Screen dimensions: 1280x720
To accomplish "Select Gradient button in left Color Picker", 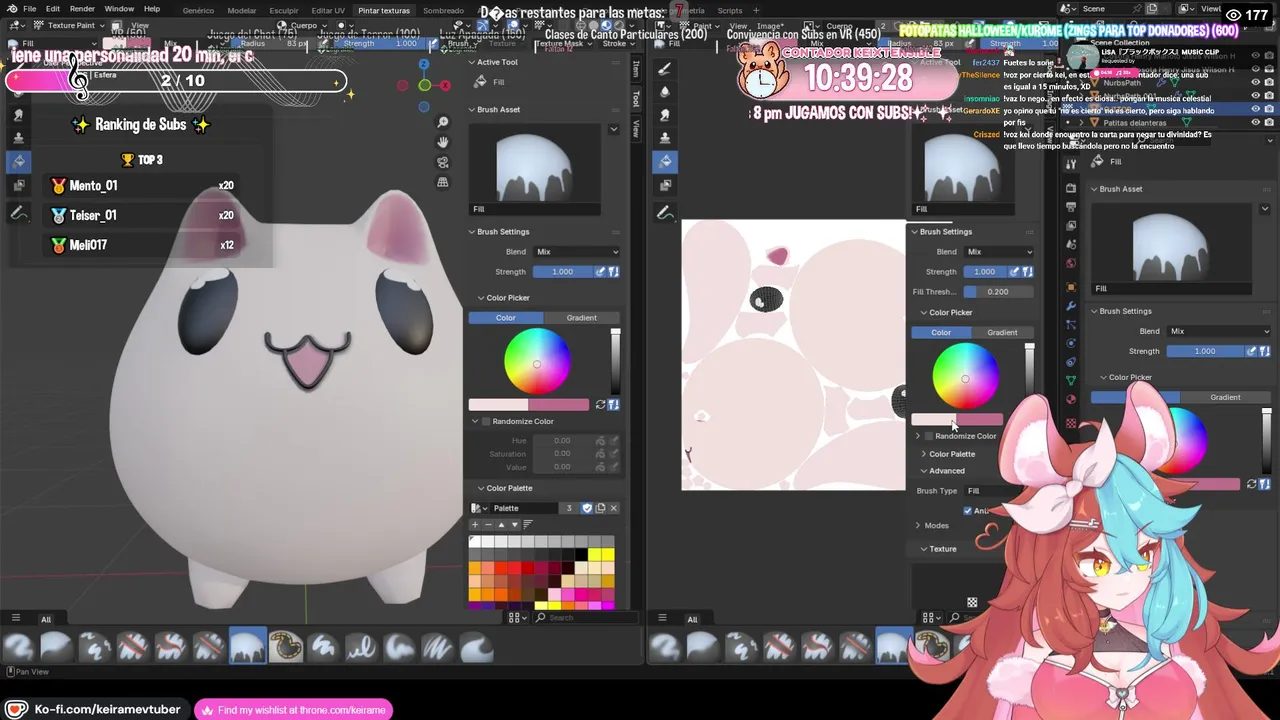I will pyautogui.click(x=582, y=318).
